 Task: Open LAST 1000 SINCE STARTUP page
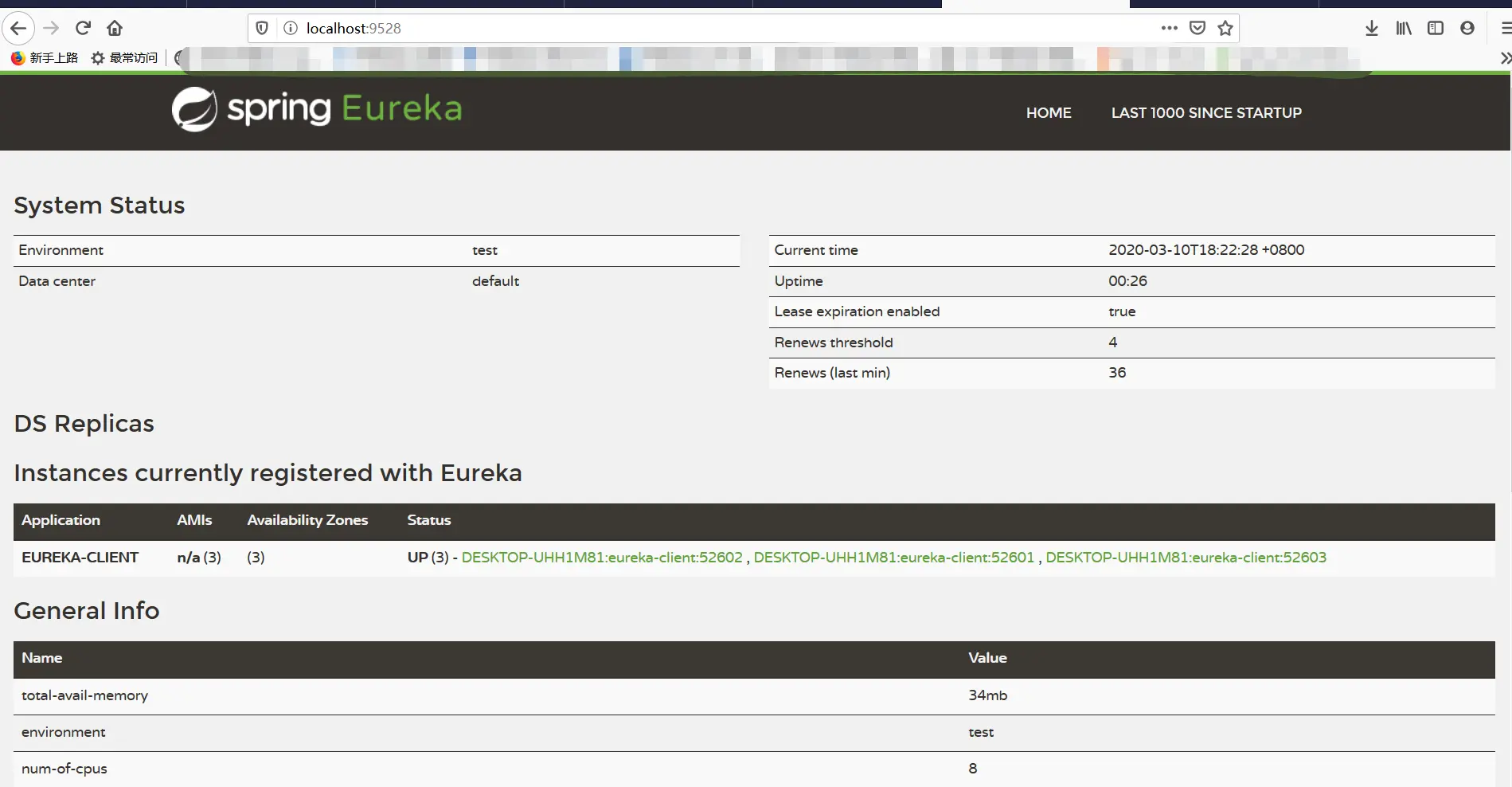(1206, 113)
